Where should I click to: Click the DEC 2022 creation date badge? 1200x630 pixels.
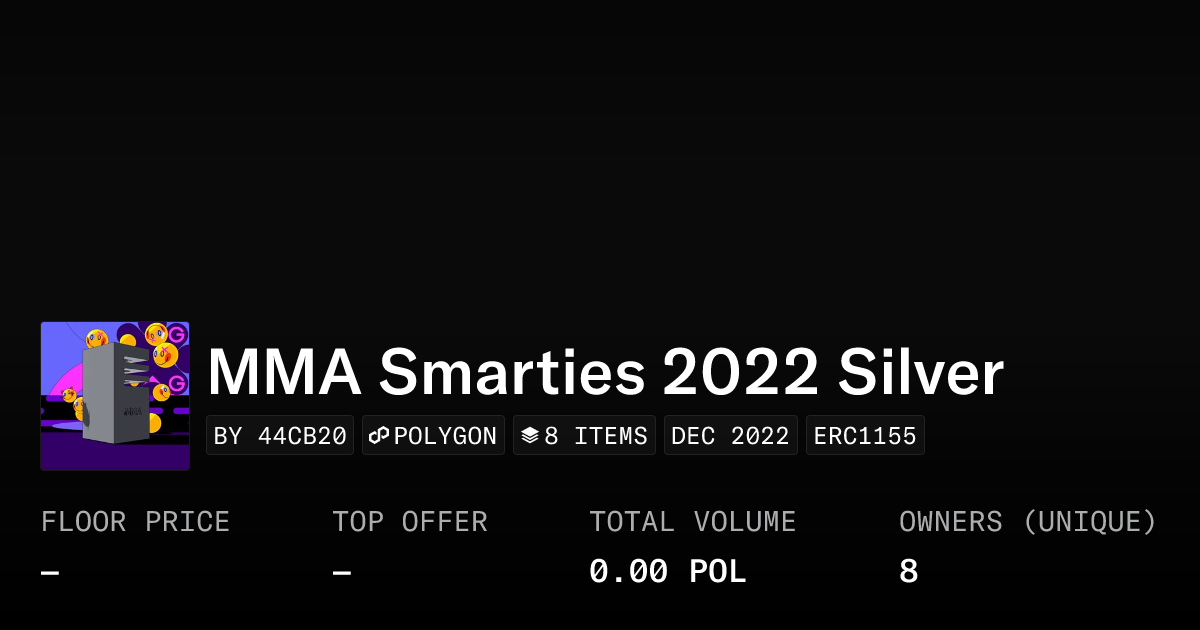[730, 436]
